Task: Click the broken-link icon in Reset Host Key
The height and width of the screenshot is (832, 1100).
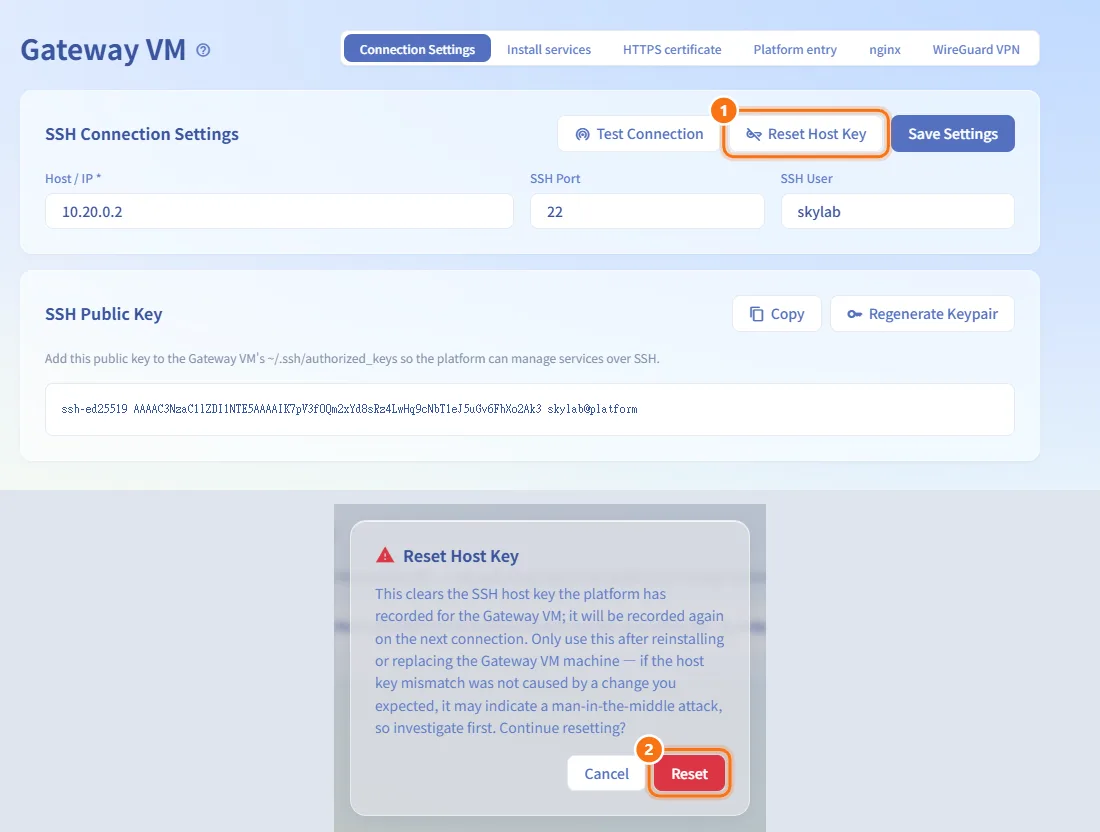Action: tap(753, 134)
